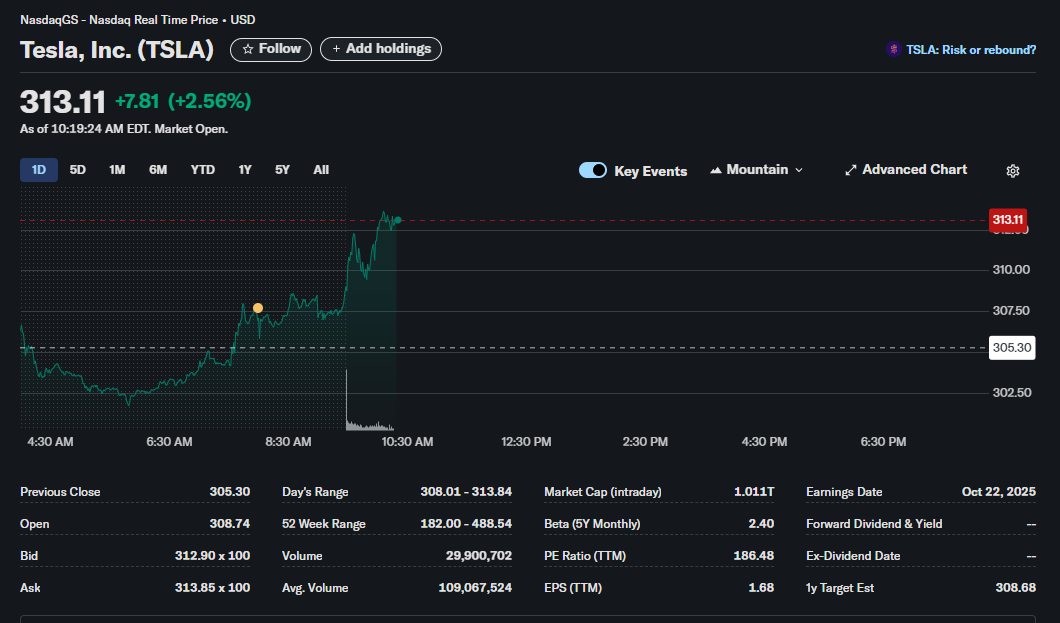Click the red 313.11 price label
This screenshot has width=1060, height=623.
(x=1008, y=220)
